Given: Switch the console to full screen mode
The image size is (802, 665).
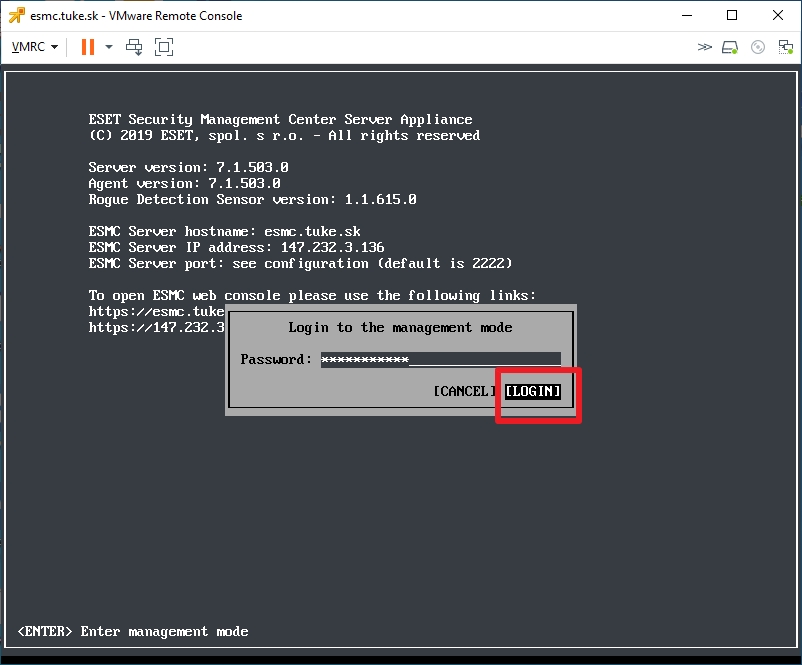Looking at the screenshot, I should point(164,47).
